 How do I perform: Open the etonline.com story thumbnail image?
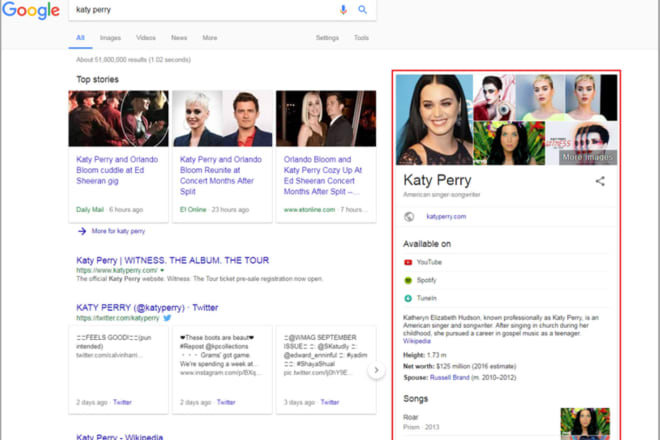tap(326, 118)
